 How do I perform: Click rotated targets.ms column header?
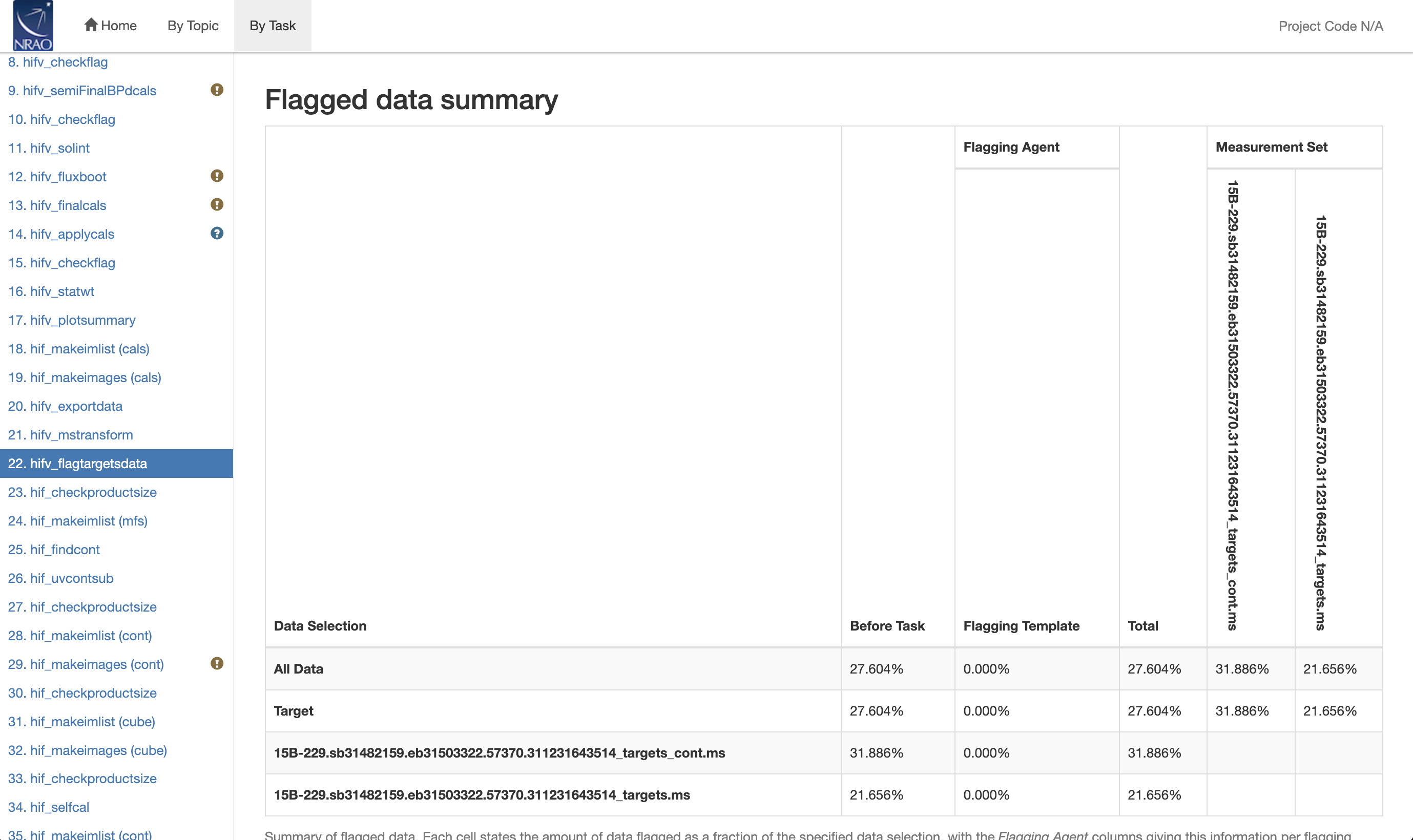pyautogui.click(x=1321, y=423)
